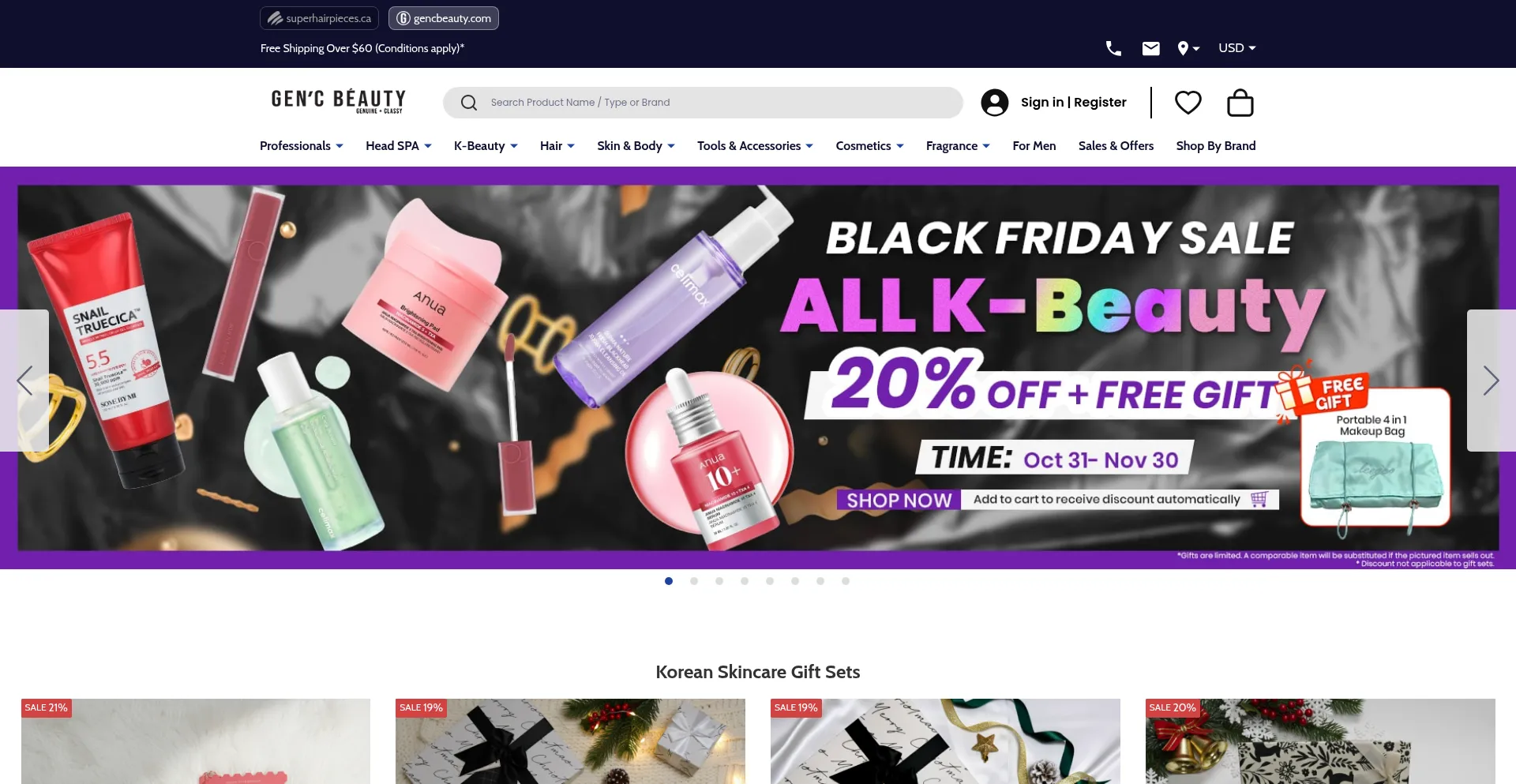Switch to superhairpieces.ca site tab
Viewport: 1516px width, 784px height.
(x=319, y=18)
